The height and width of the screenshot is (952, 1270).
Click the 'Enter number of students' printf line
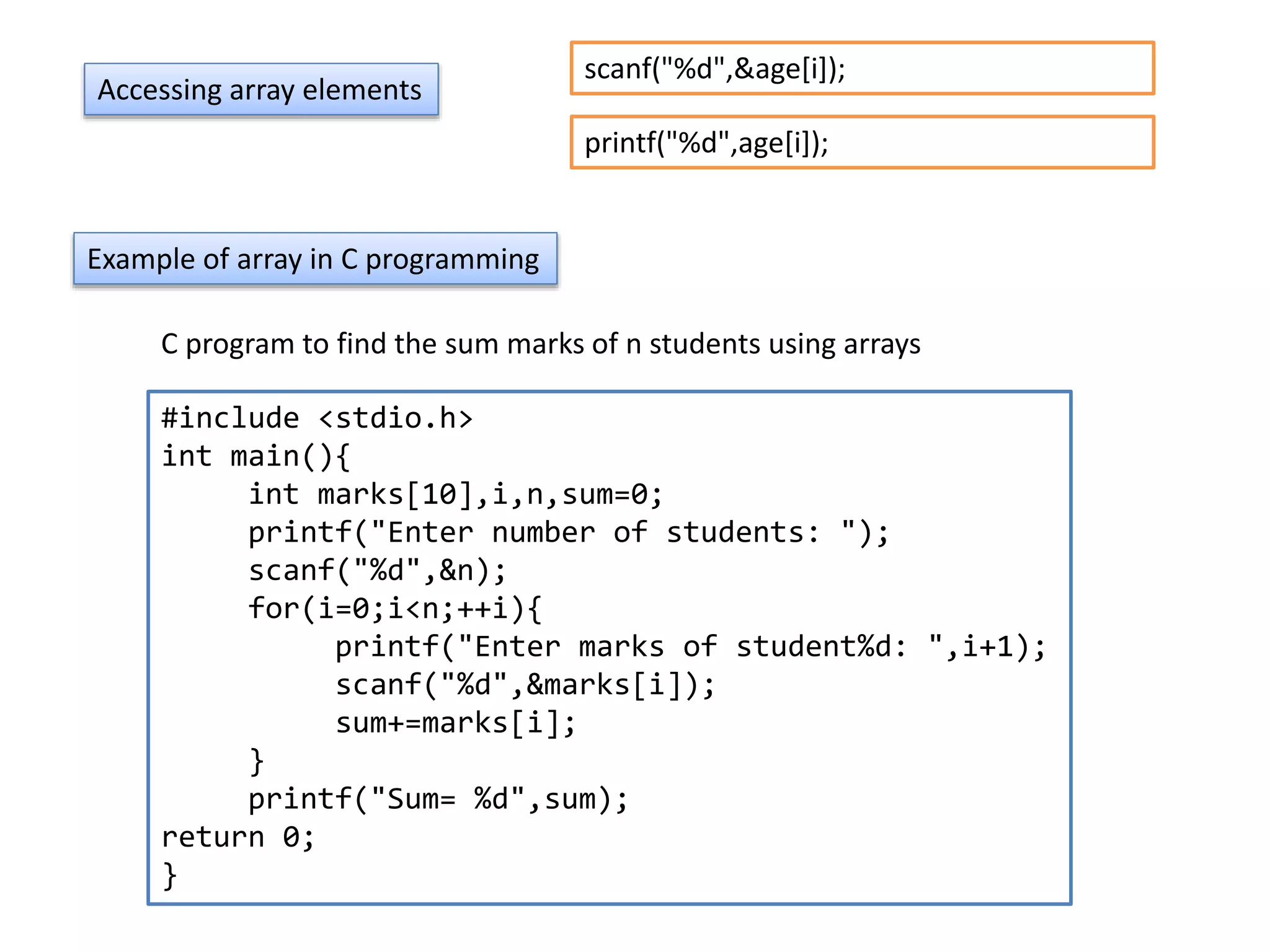click(568, 533)
